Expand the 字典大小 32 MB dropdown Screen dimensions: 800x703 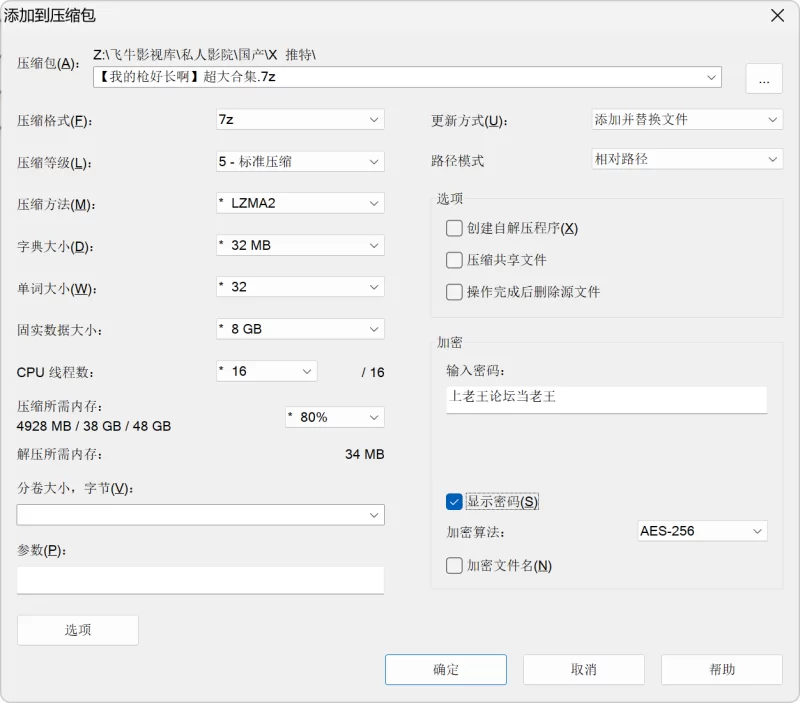[x=300, y=245]
